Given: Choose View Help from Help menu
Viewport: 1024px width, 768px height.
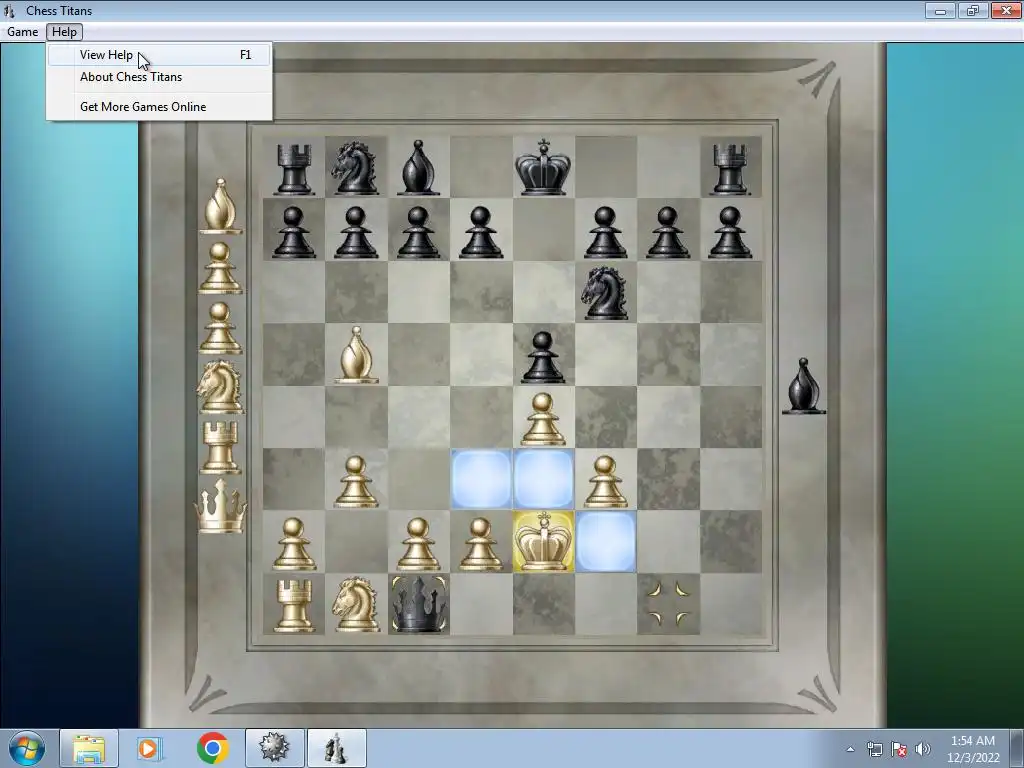Looking at the screenshot, I should point(159,55).
